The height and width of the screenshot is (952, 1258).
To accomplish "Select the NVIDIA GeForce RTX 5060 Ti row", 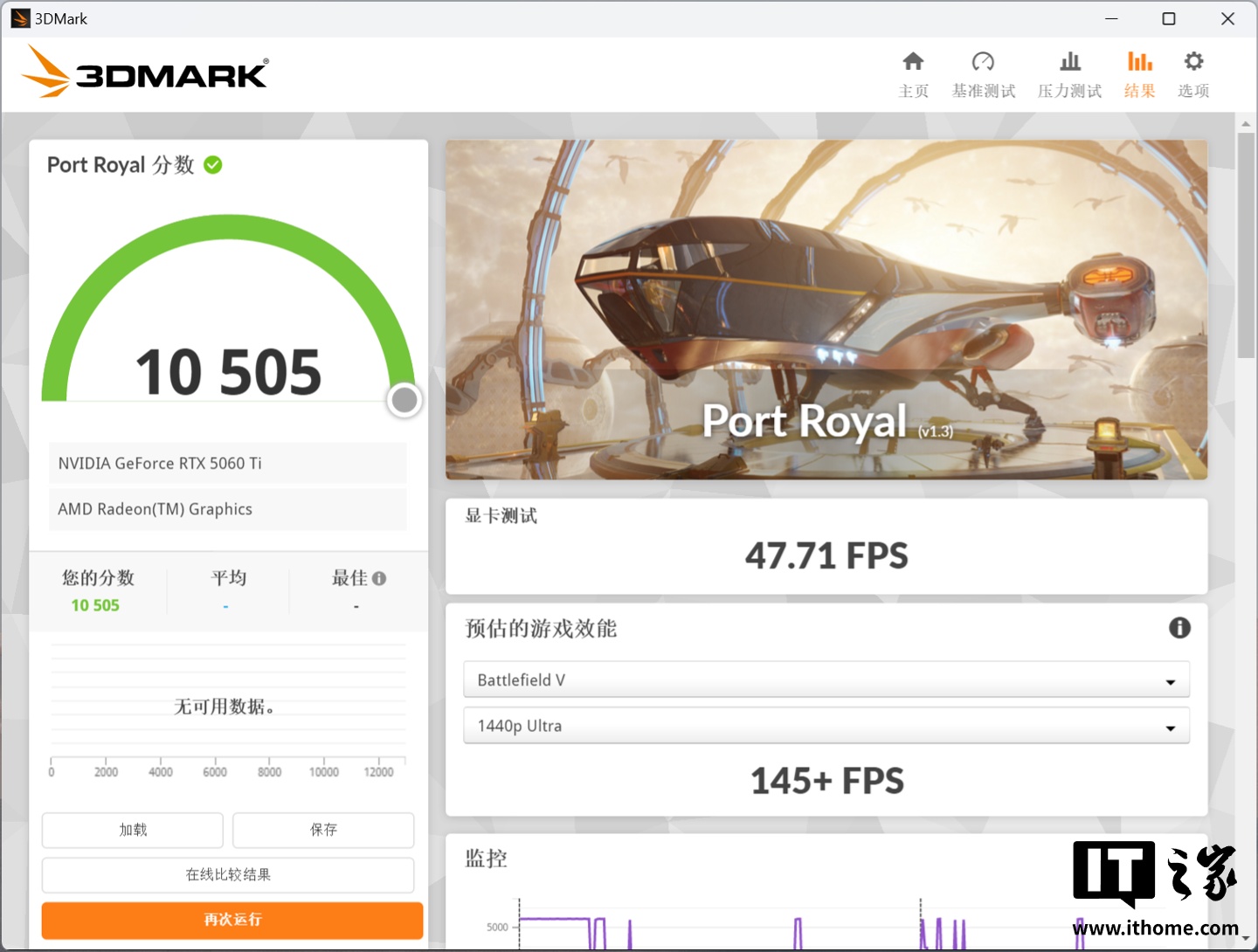I will [228, 464].
